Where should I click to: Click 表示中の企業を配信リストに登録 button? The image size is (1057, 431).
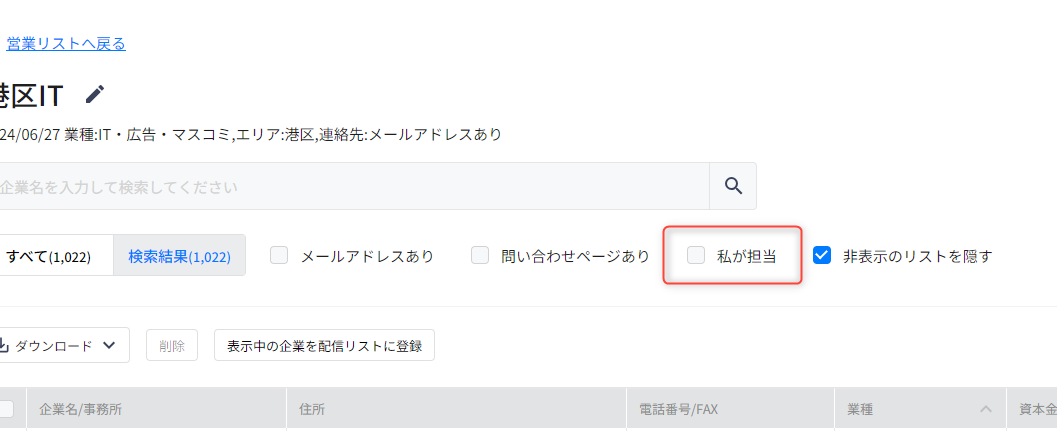coord(324,345)
